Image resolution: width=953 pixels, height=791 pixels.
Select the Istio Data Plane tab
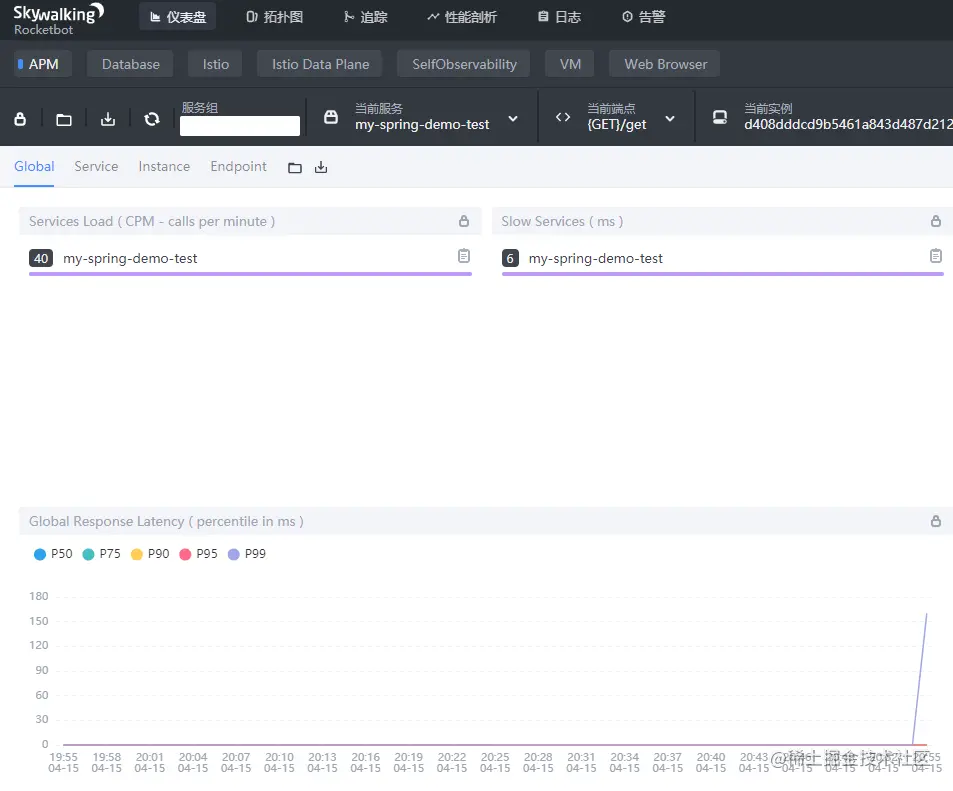[x=320, y=64]
